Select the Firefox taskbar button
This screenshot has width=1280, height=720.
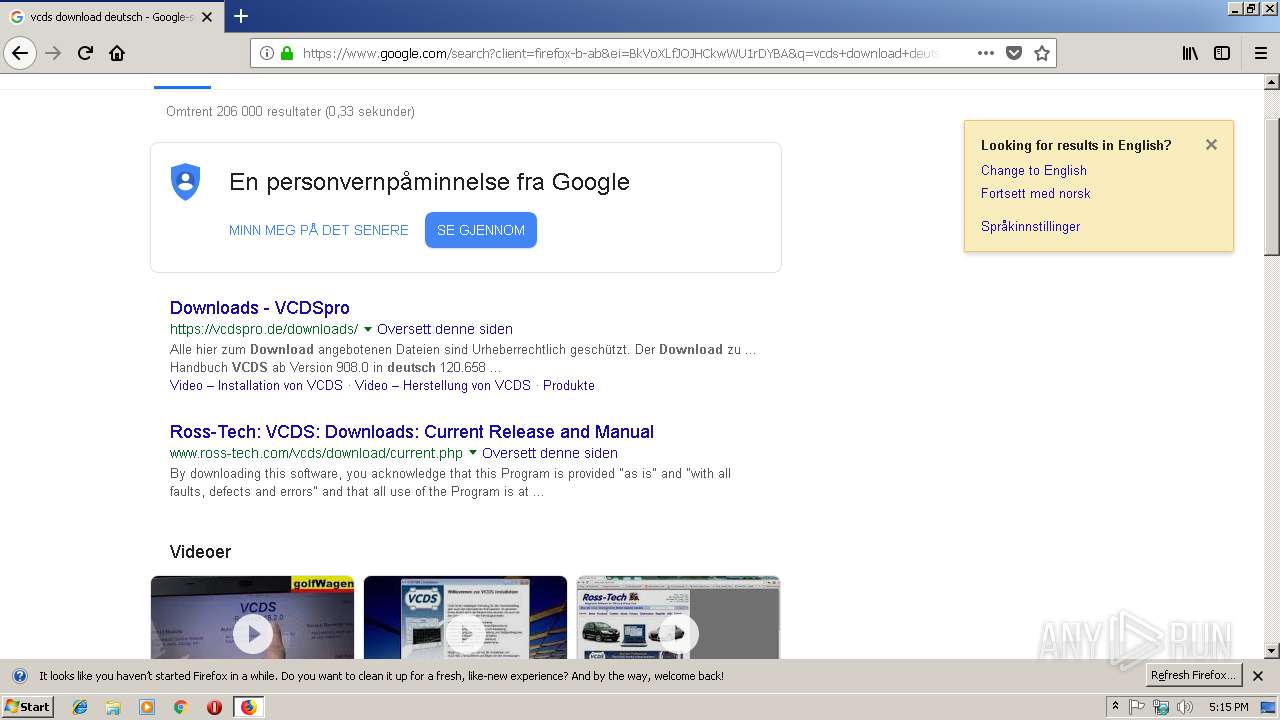[248, 707]
